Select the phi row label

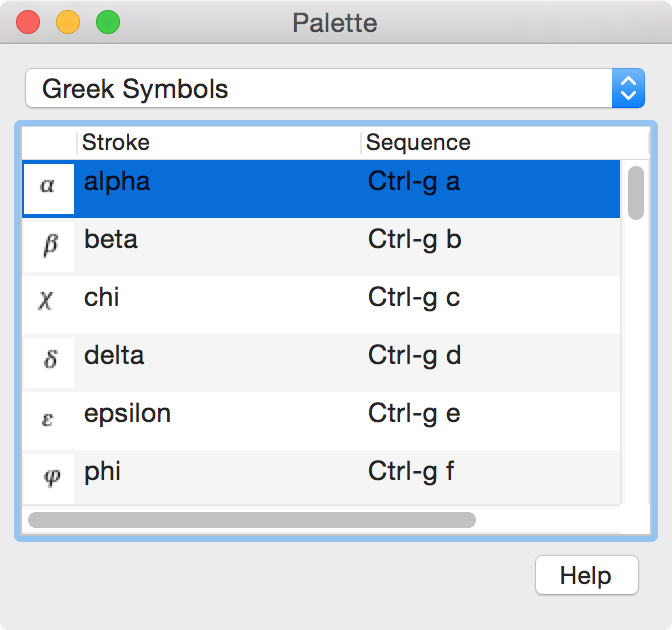coord(102,472)
